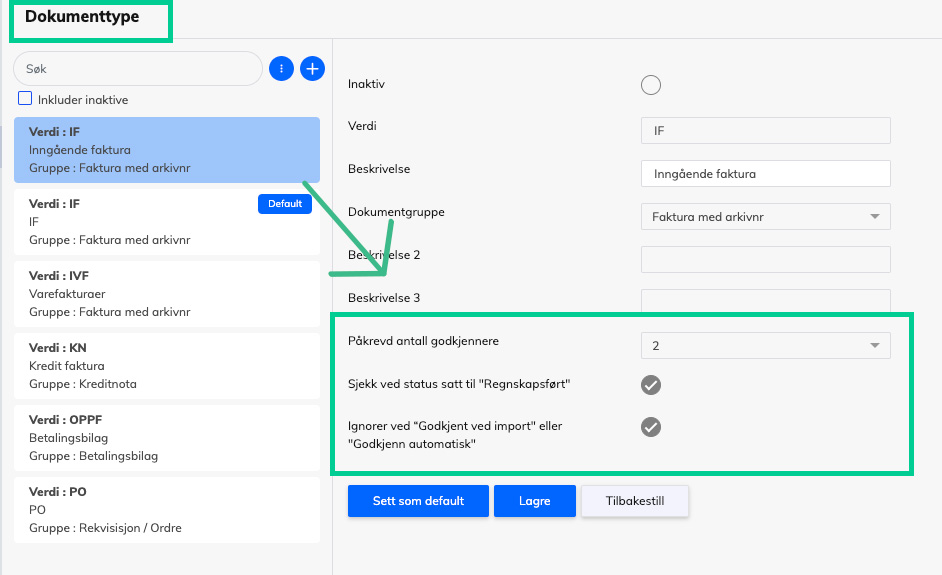
Task: Reset the form with Tilbakestill button
Action: click(x=634, y=501)
